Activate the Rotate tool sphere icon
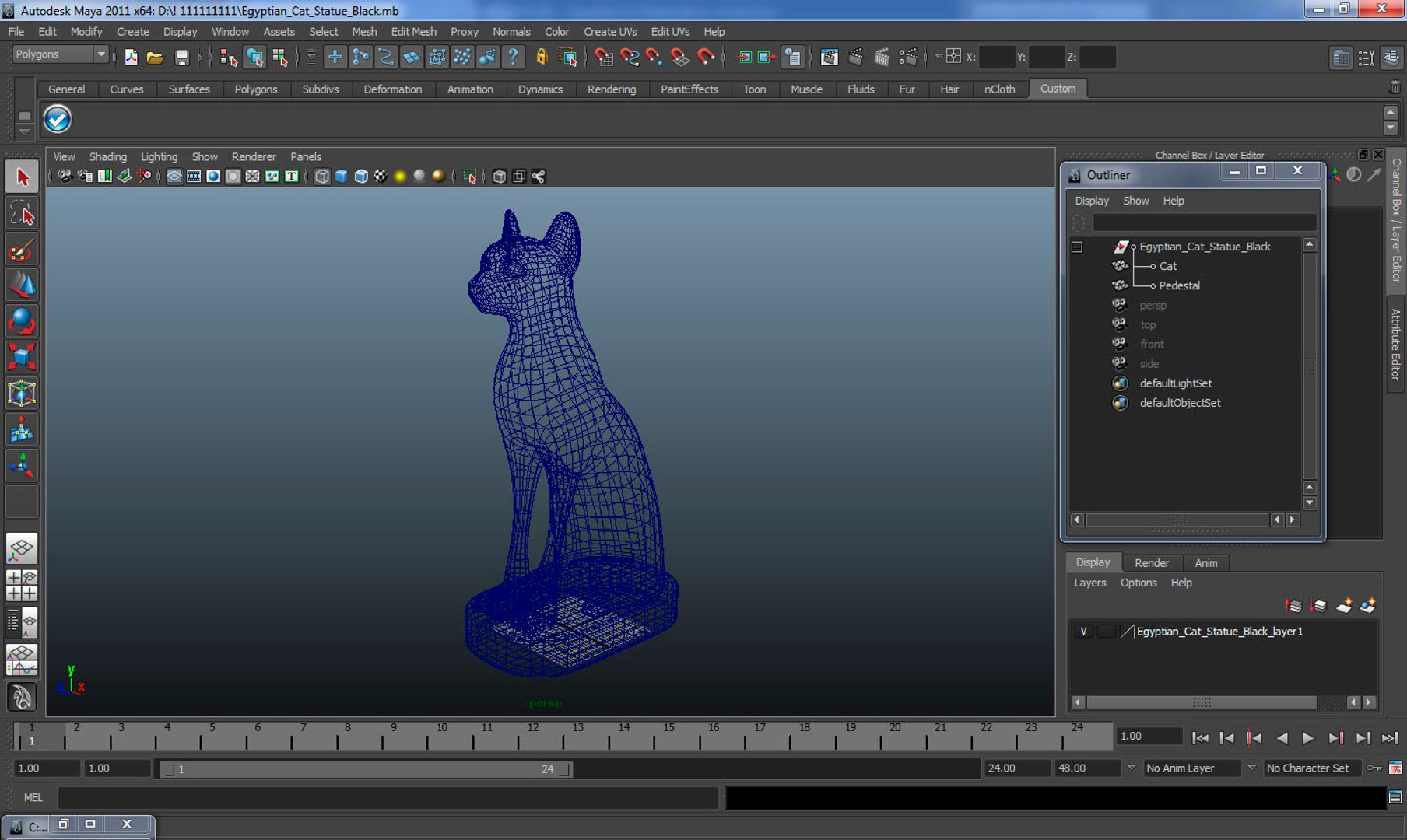This screenshot has width=1407, height=840. [x=22, y=321]
